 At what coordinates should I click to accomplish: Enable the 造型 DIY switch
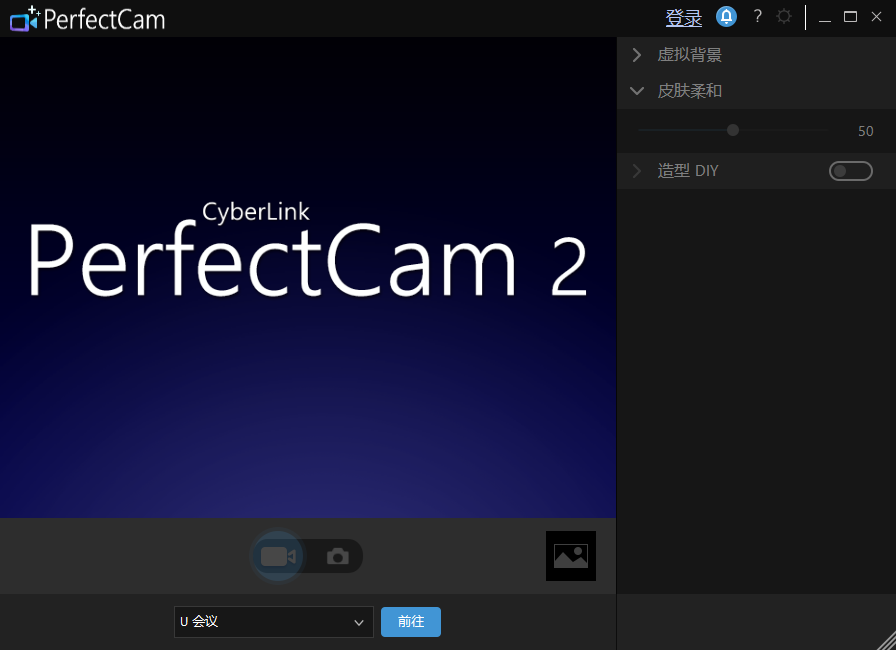click(850, 171)
